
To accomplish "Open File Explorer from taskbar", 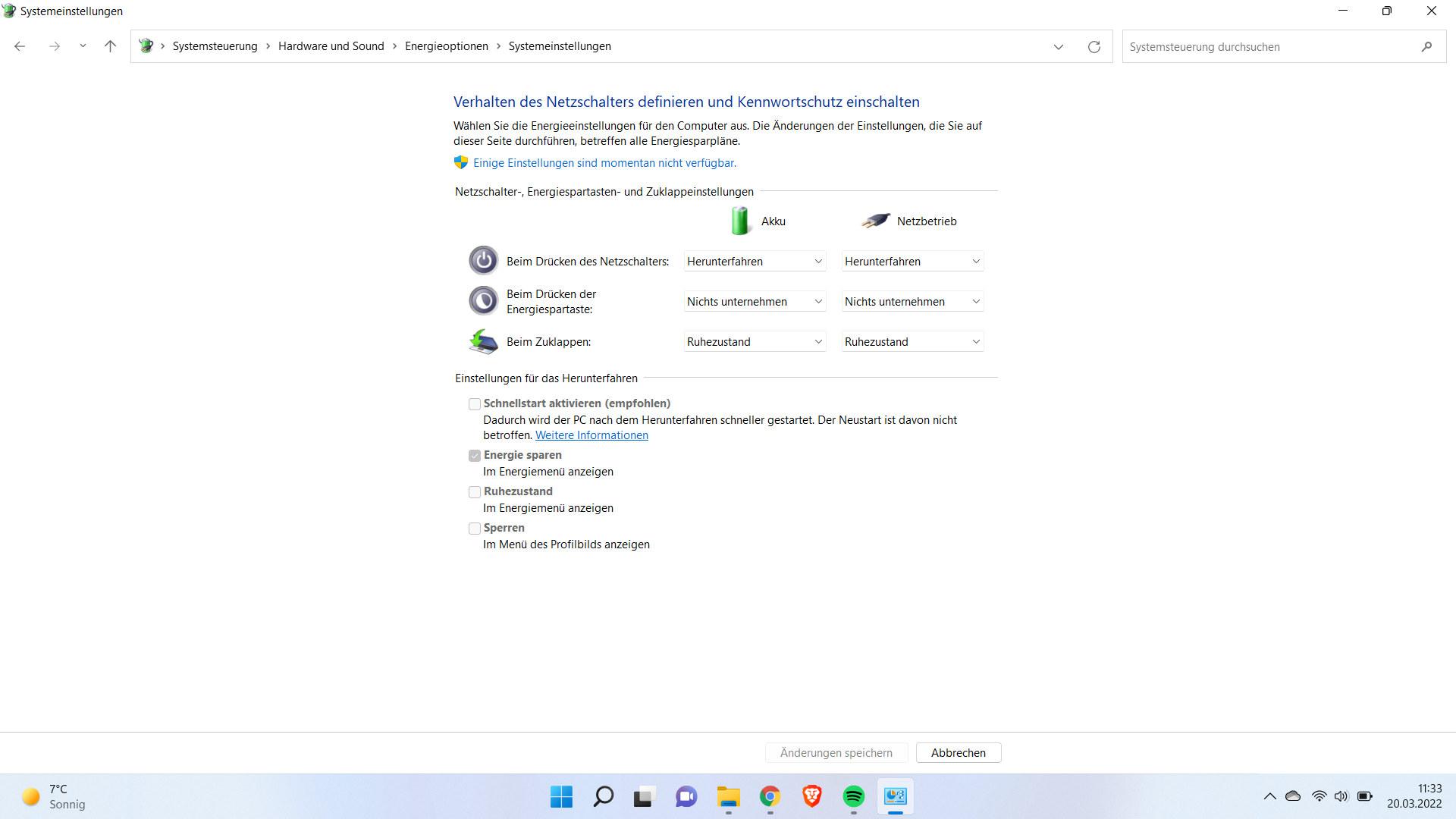I will [728, 796].
